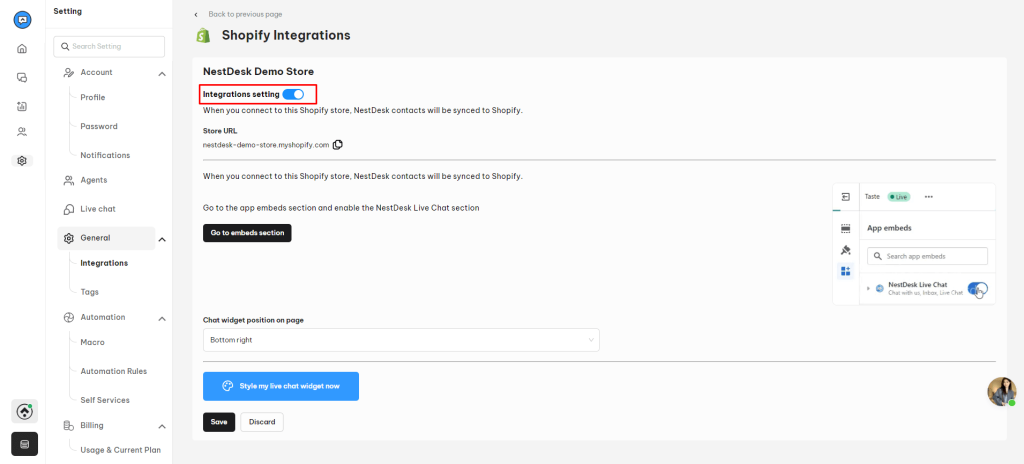Viewport: 1024px width, 464px height.
Task: Click back arrow next to Back to previous page
Action: click(x=196, y=14)
